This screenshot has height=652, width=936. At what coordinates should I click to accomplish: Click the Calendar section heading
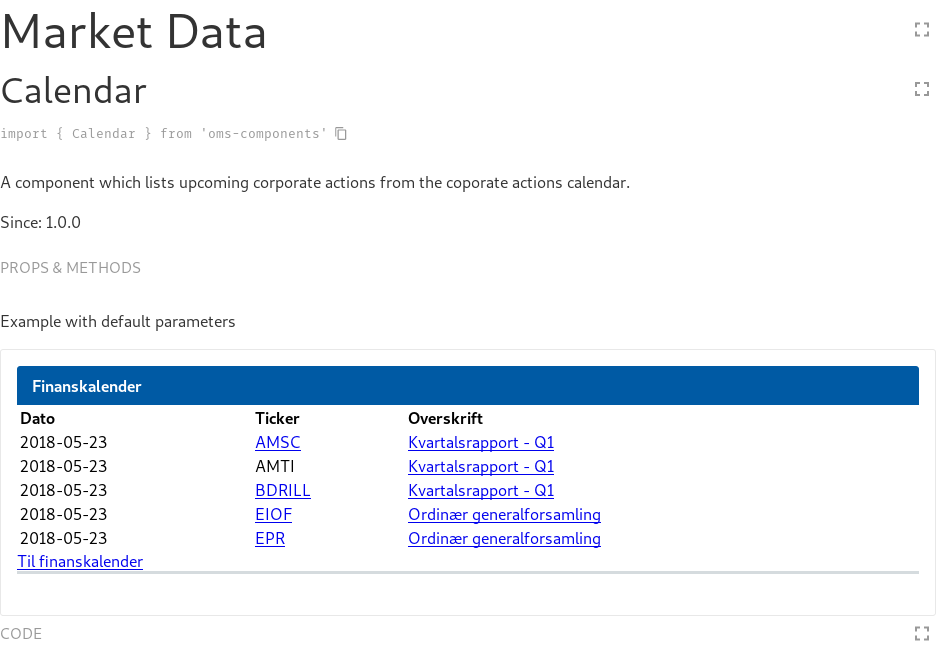(74, 91)
